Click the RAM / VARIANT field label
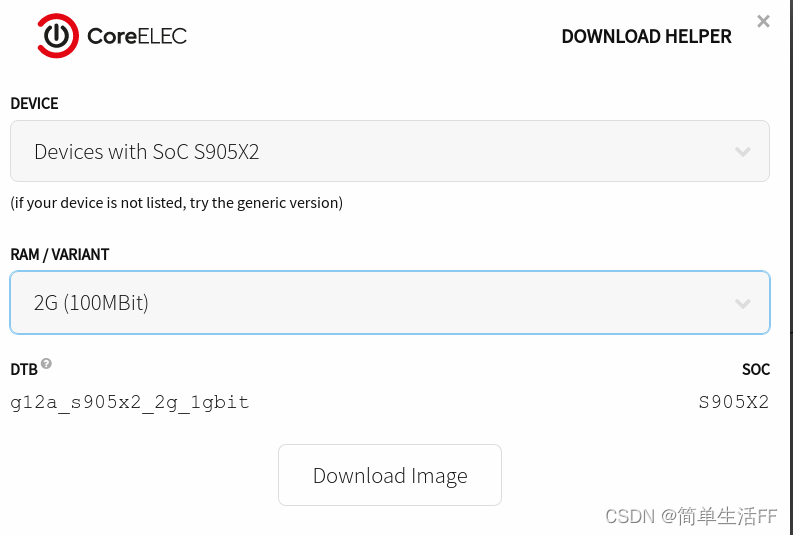 point(60,255)
